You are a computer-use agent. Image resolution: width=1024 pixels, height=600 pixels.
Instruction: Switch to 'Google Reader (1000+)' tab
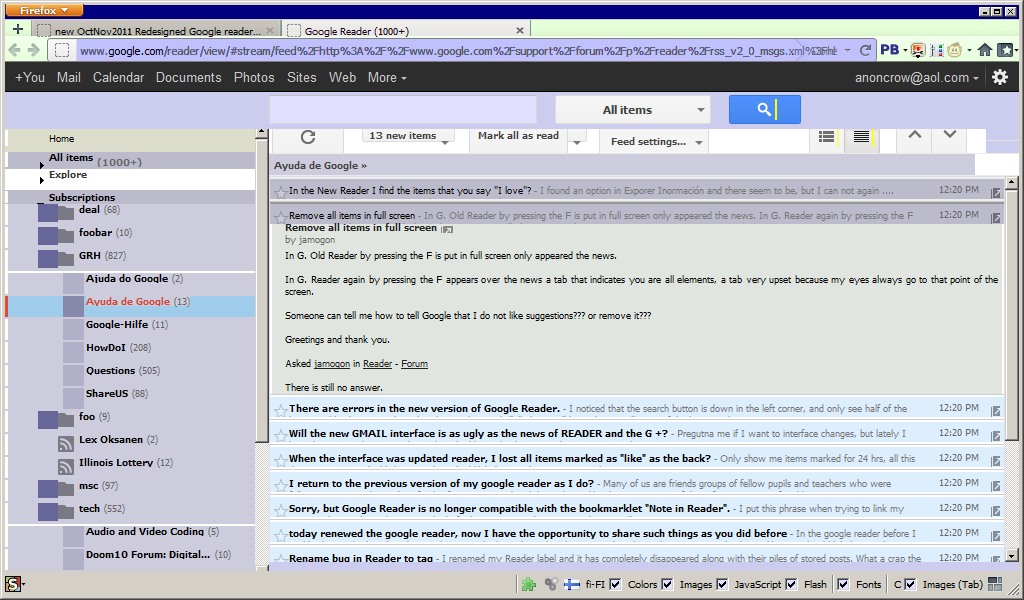pos(406,30)
